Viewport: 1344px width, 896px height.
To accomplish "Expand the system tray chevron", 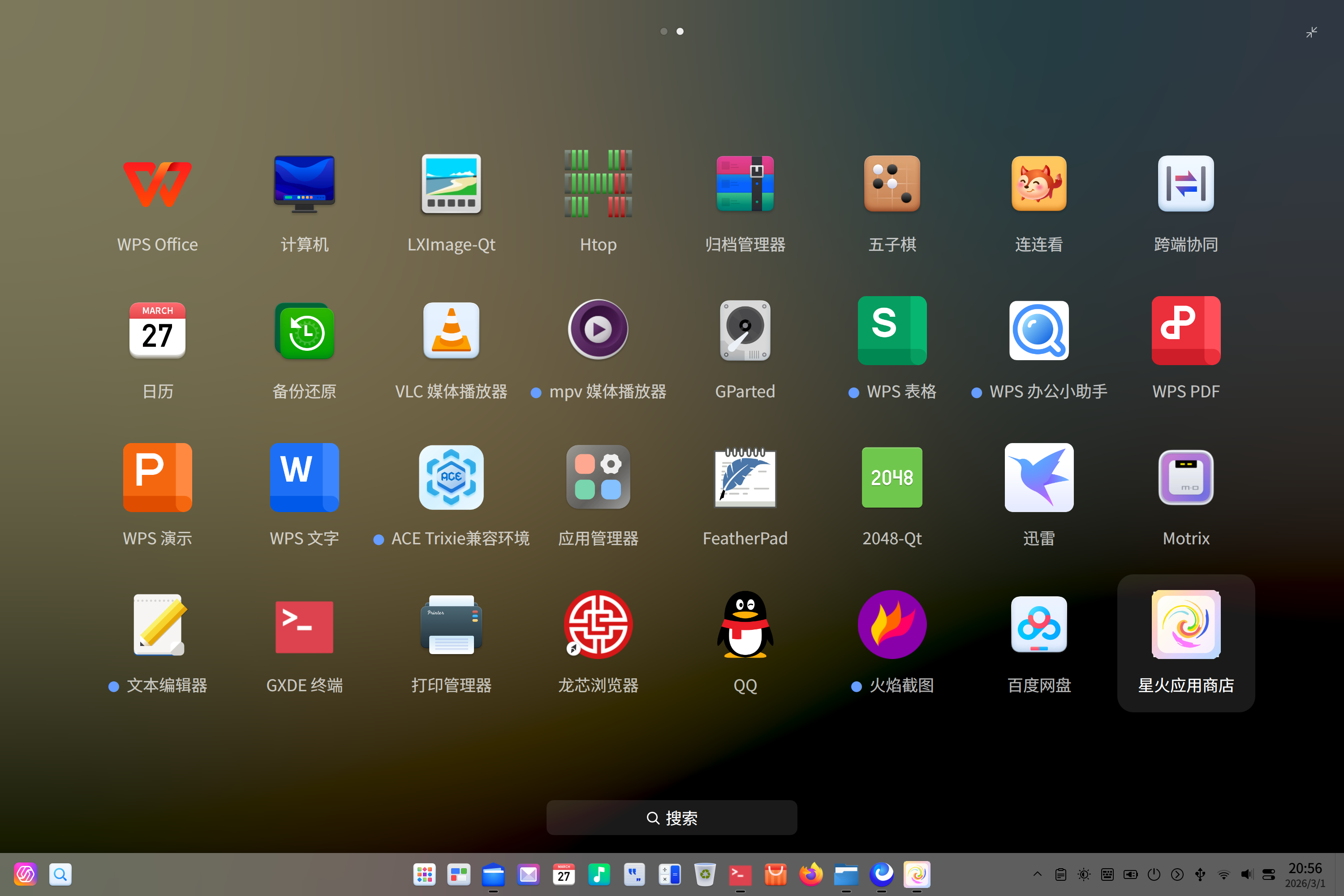I will pyautogui.click(x=1038, y=874).
